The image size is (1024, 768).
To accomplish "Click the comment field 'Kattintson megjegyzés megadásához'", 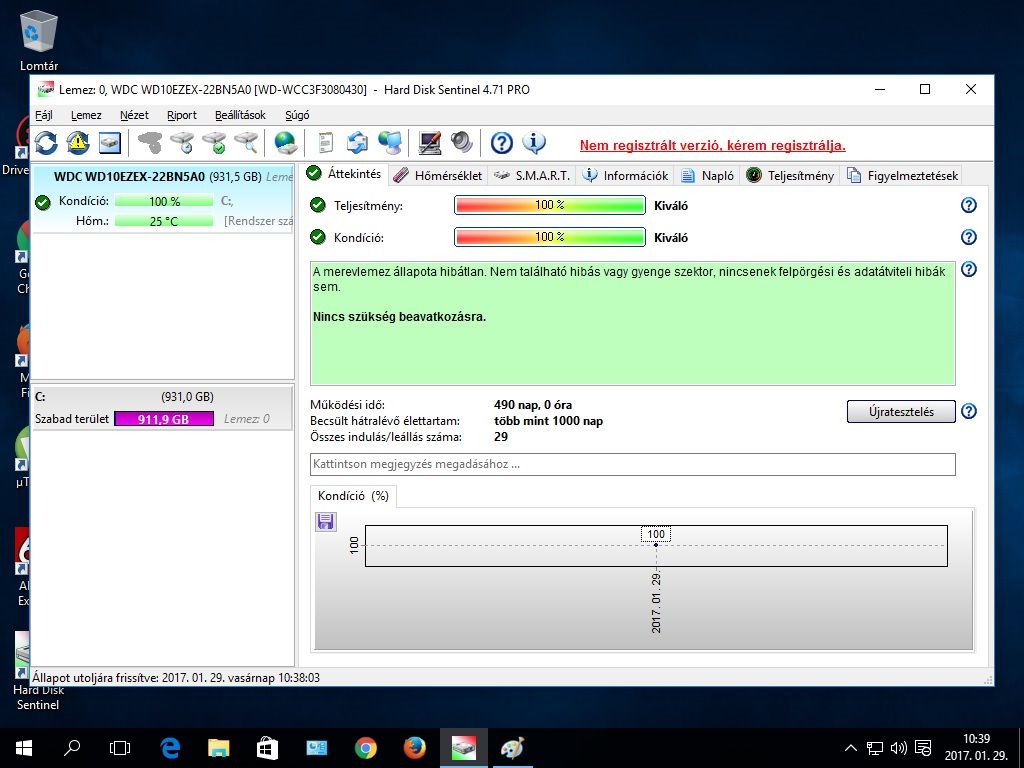I will [632, 464].
